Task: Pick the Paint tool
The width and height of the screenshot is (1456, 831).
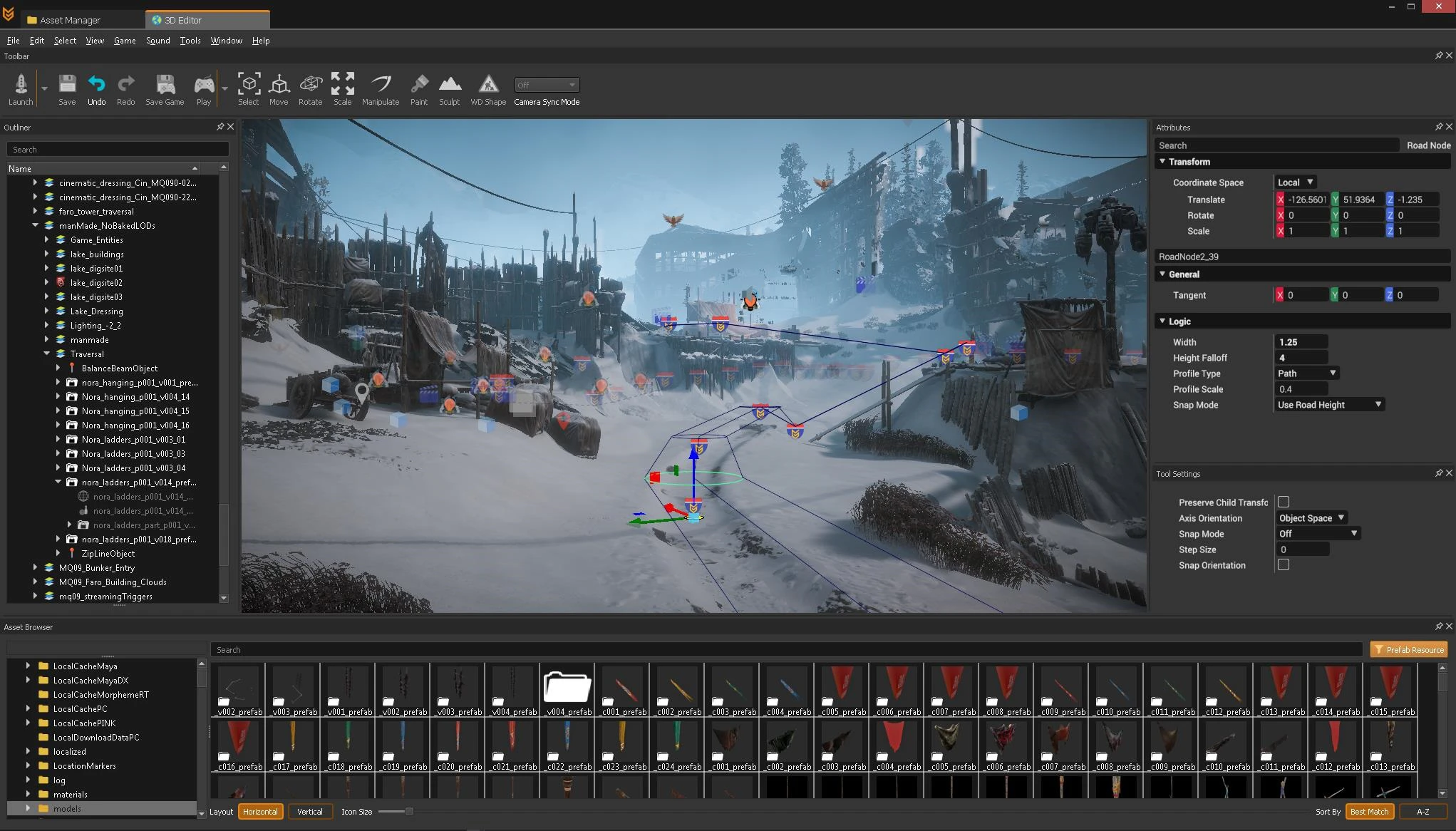Action: tap(419, 85)
